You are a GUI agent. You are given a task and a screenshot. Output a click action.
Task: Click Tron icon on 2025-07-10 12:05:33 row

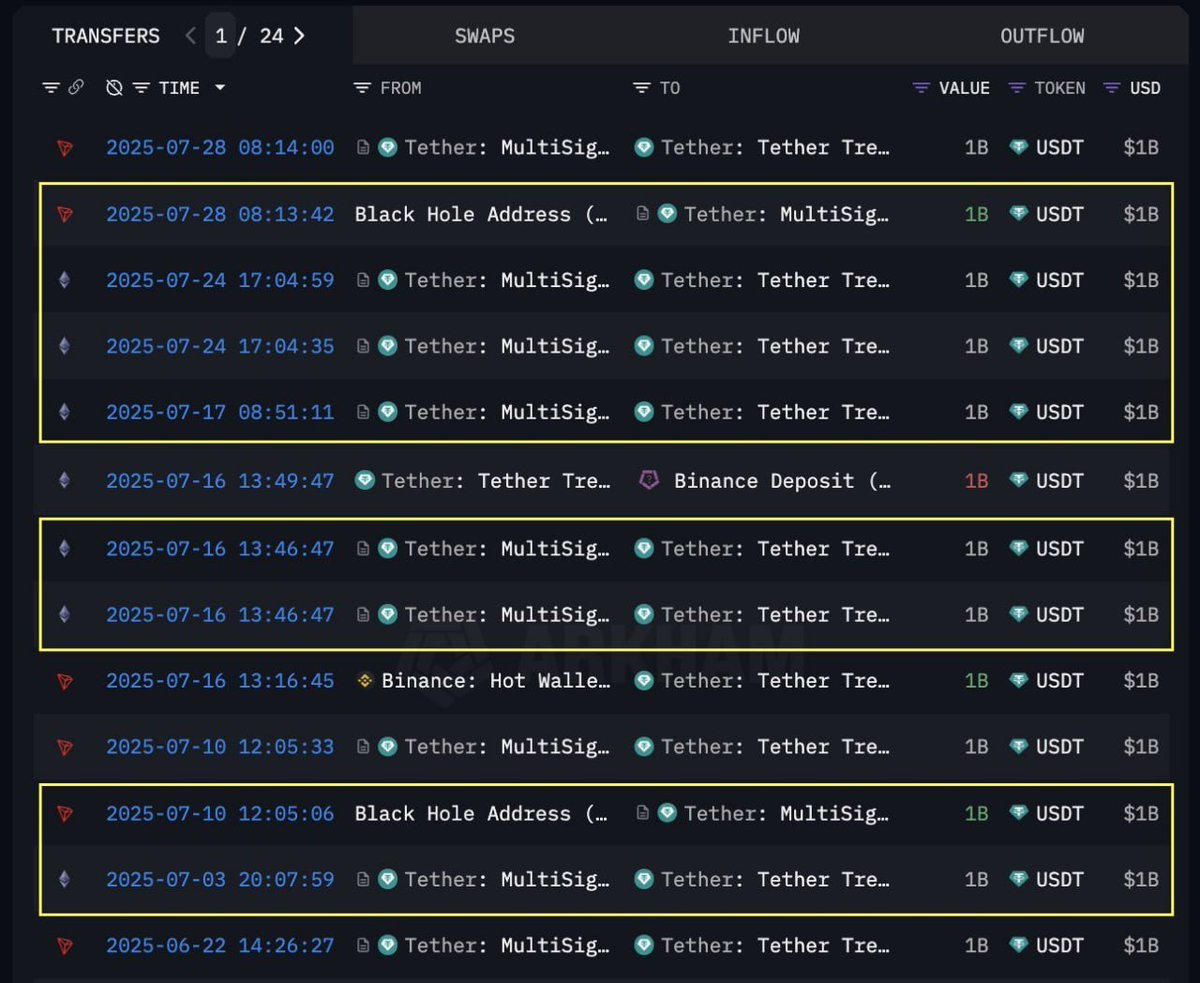click(65, 747)
